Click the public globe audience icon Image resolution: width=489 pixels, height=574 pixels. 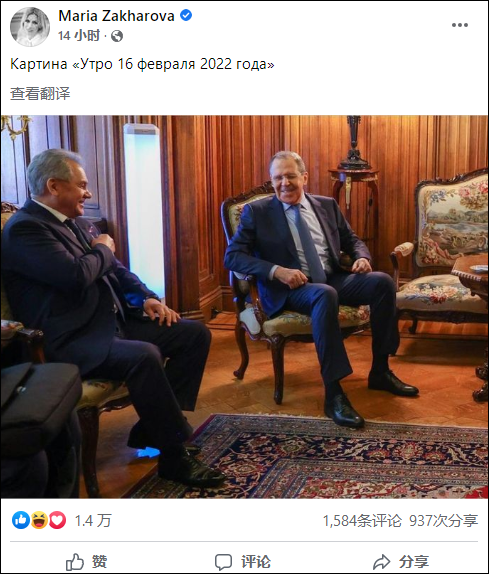click(117, 36)
